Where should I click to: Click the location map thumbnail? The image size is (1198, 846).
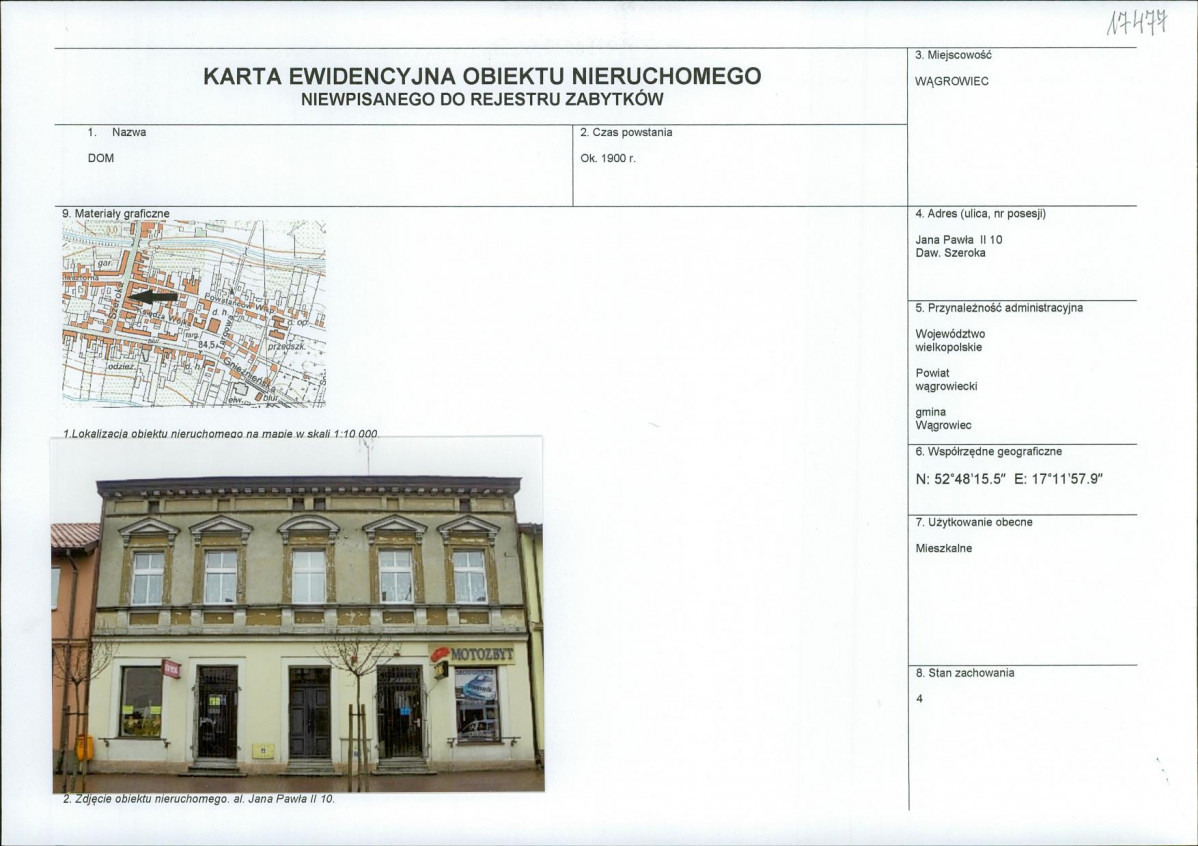(x=194, y=313)
